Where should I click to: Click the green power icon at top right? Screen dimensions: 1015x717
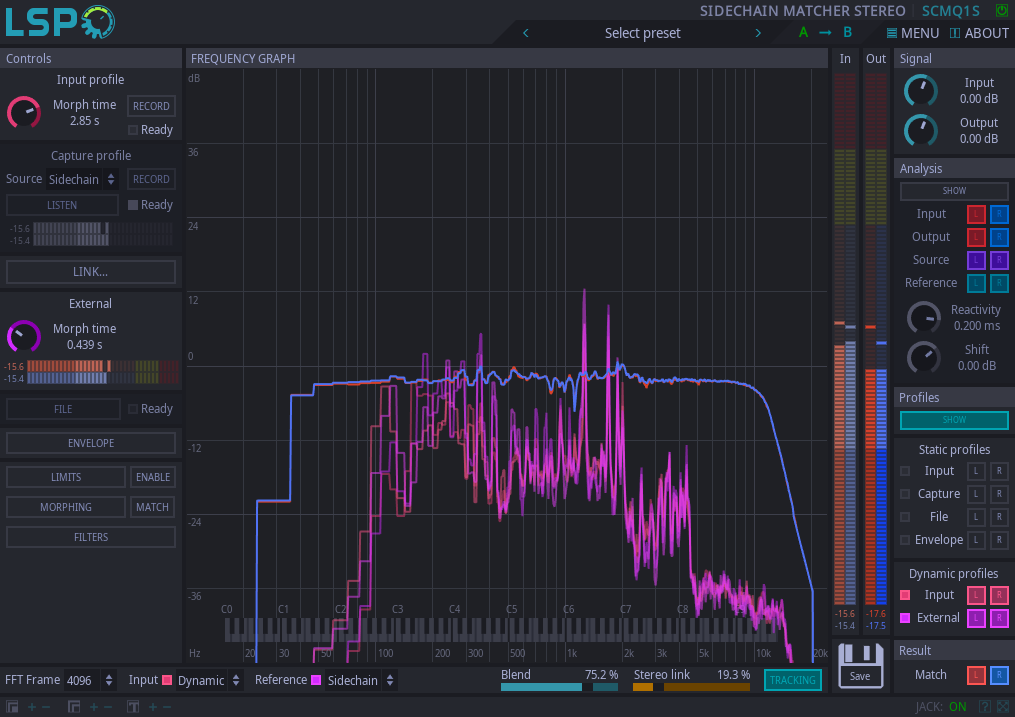[1001, 10]
